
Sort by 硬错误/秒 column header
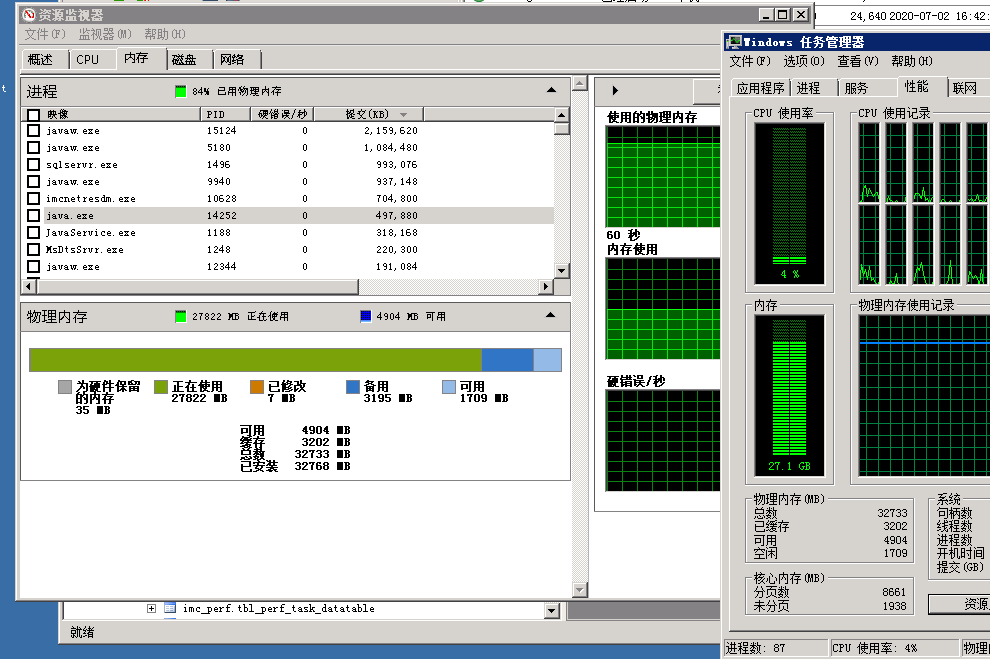pos(282,114)
